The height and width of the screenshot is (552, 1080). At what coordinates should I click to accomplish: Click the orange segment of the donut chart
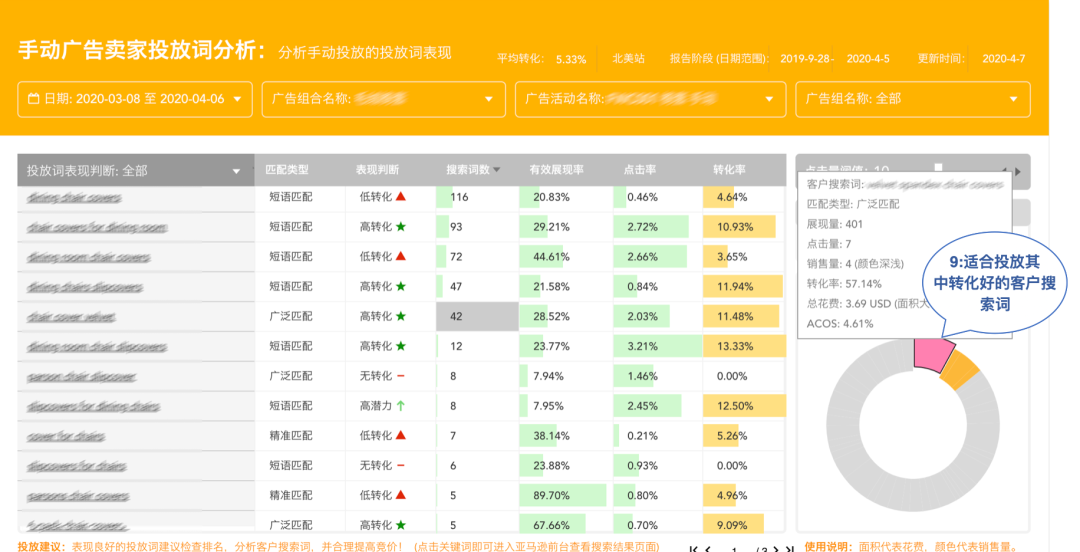(x=960, y=369)
